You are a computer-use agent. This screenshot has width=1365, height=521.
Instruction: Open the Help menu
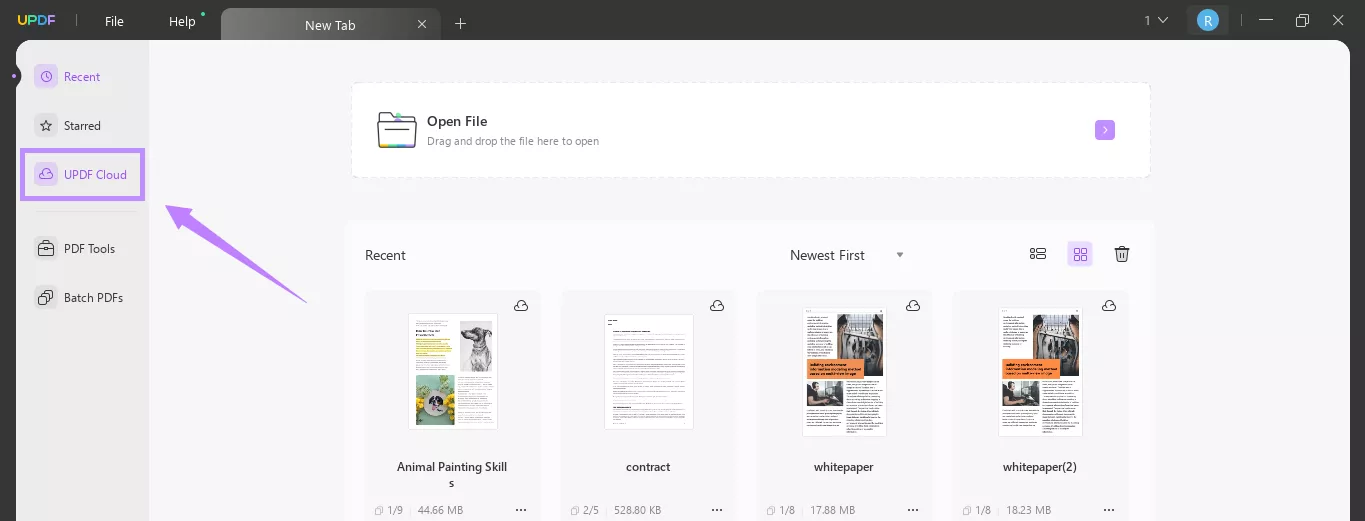pyautogui.click(x=182, y=21)
